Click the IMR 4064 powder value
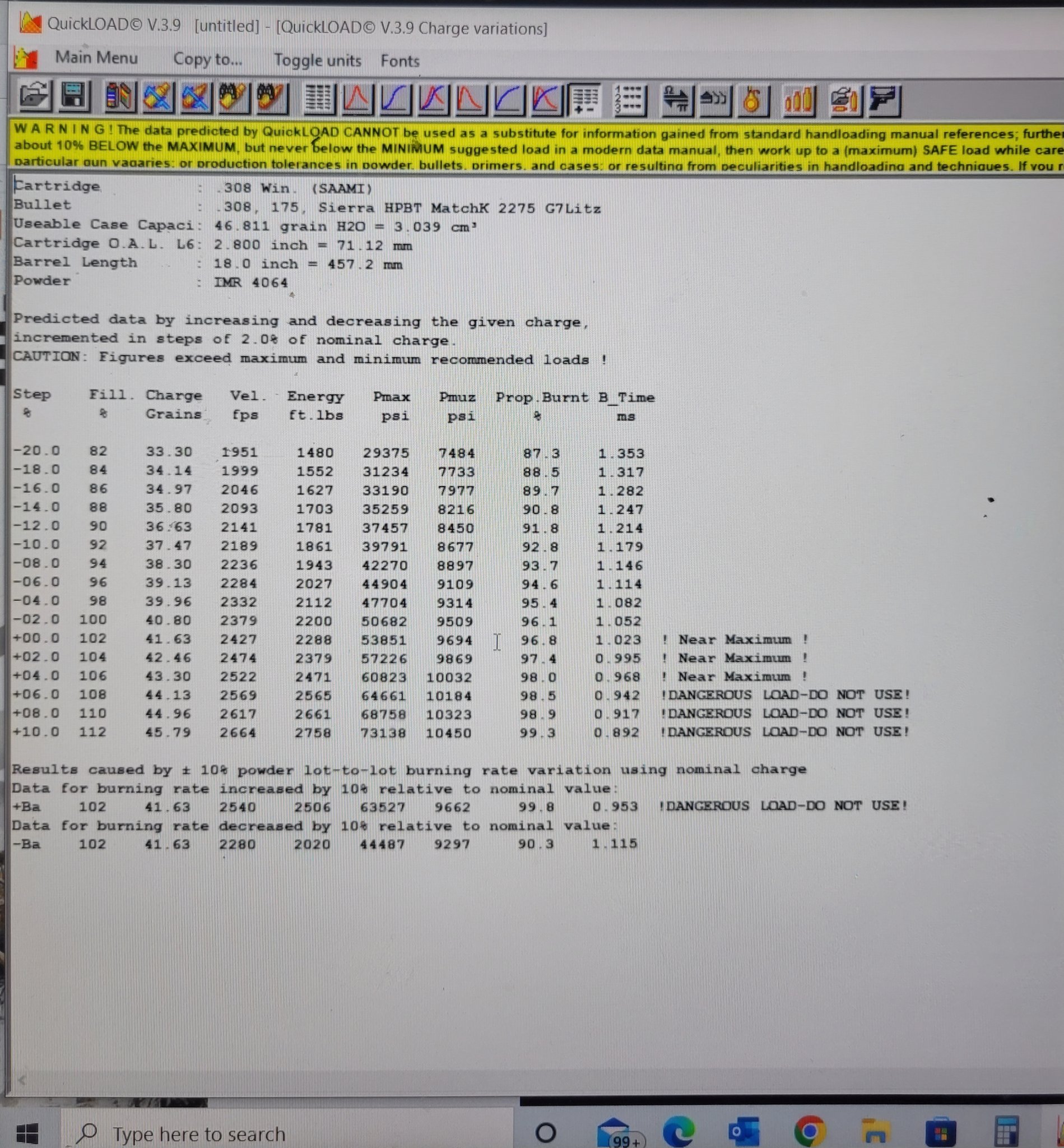The height and width of the screenshot is (1148, 1064). [251, 283]
